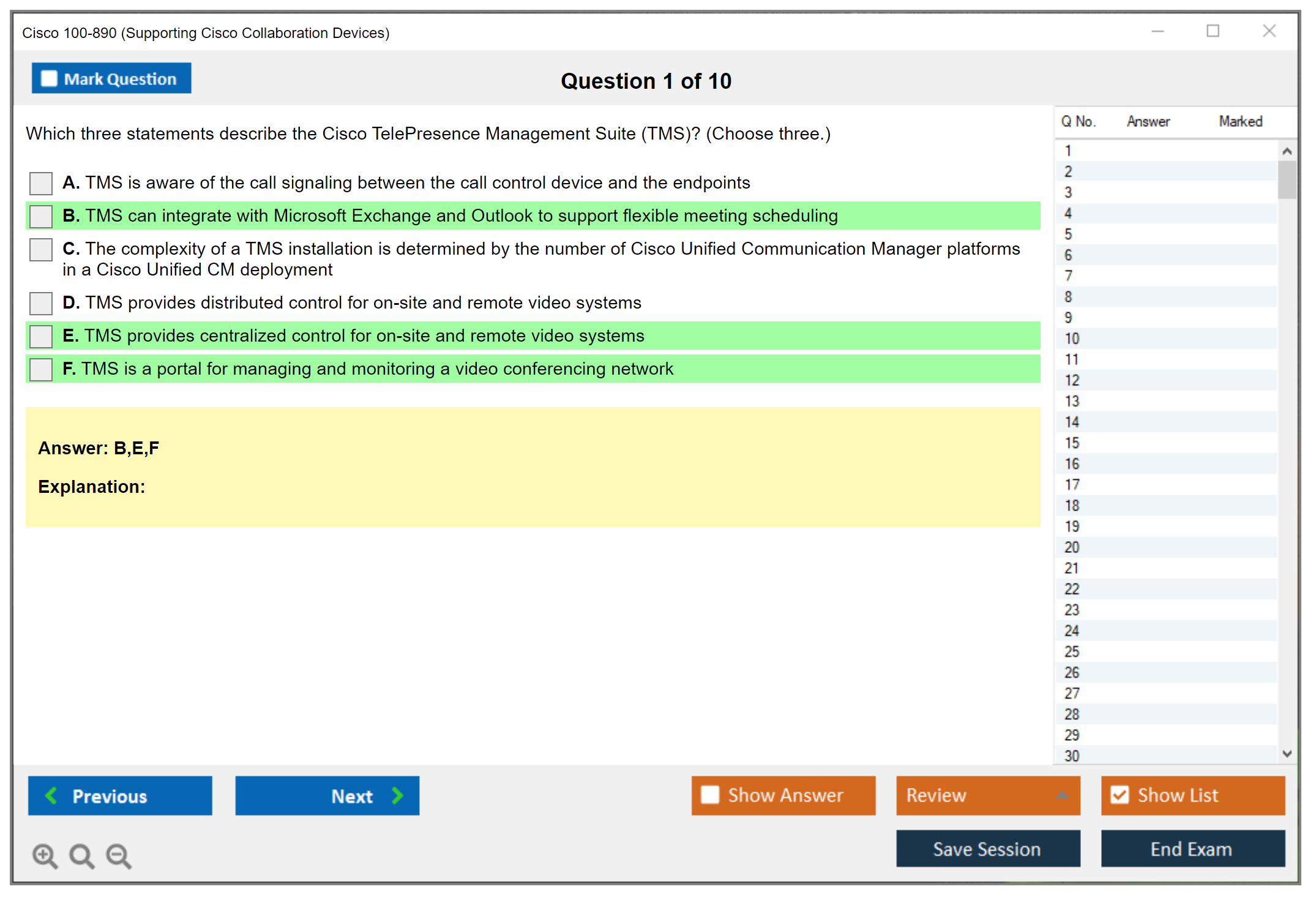Toggle the Mark Question checkbox
Screen dimensions: 1316x900
pyautogui.click(x=49, y=78)
